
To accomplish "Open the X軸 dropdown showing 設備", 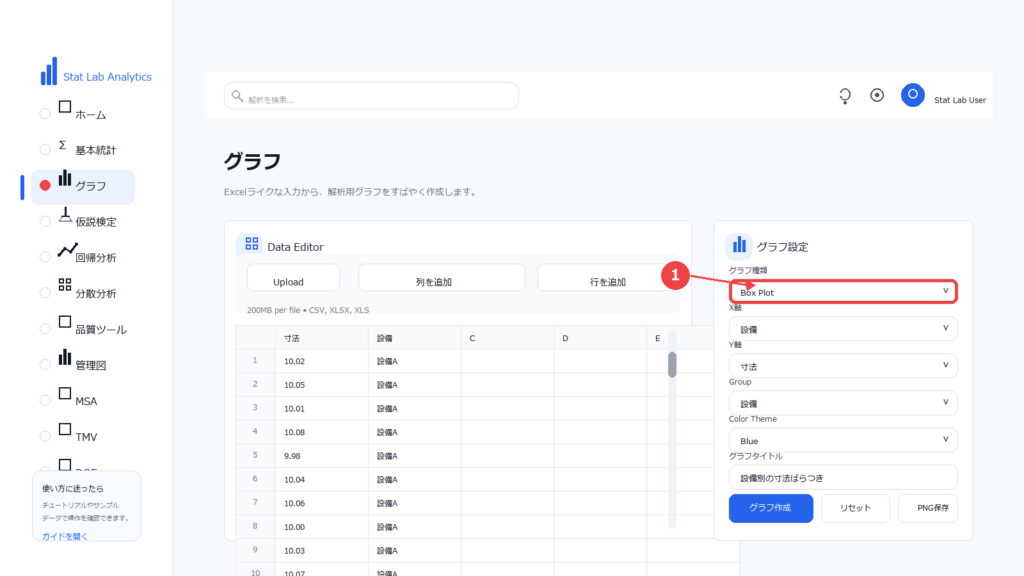I will pyautogui.click(x=843, y=328).
